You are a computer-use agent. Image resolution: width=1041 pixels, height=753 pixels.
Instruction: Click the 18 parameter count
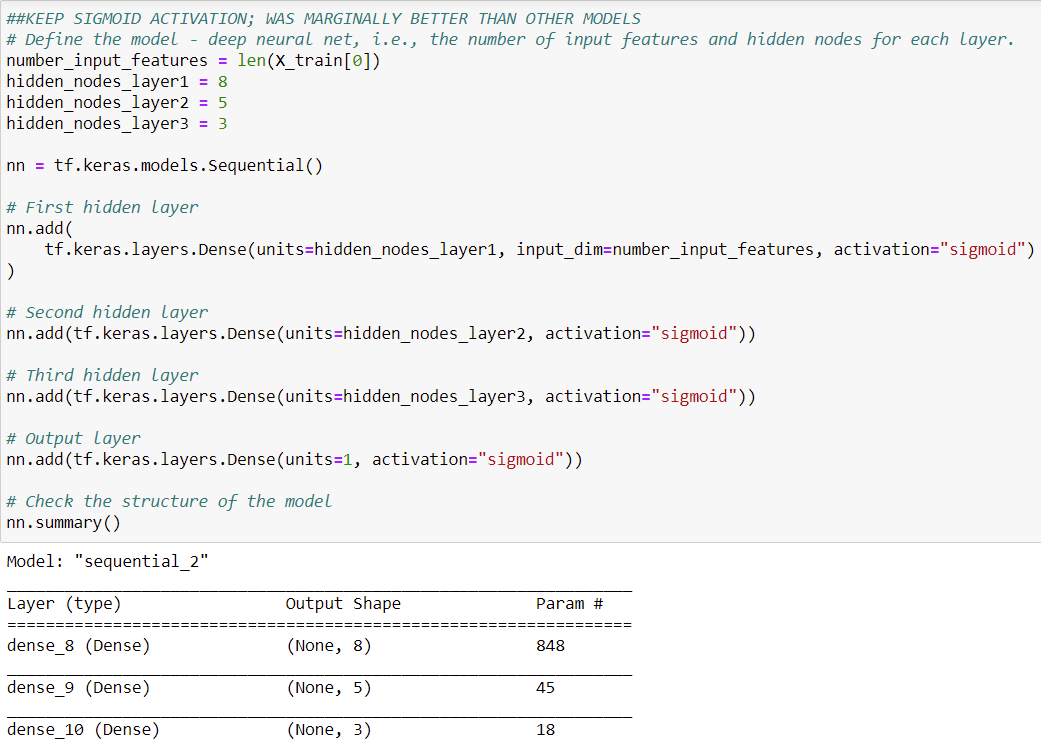545,730
